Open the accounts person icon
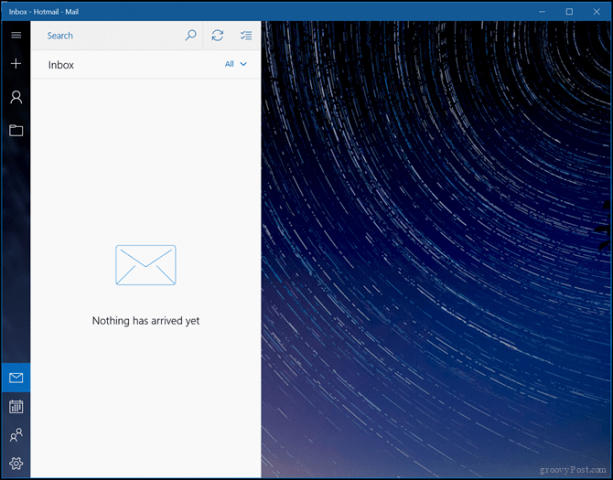 16,97
